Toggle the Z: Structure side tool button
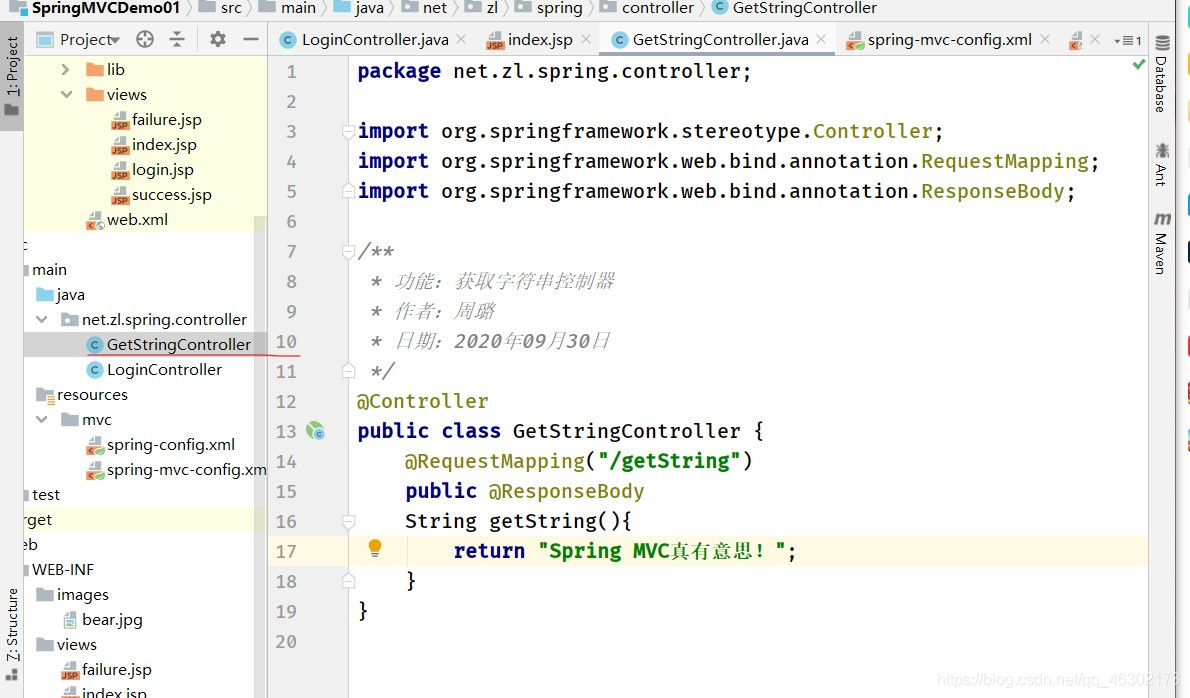This screenshot has height=698, width=1190. [11, 634]
